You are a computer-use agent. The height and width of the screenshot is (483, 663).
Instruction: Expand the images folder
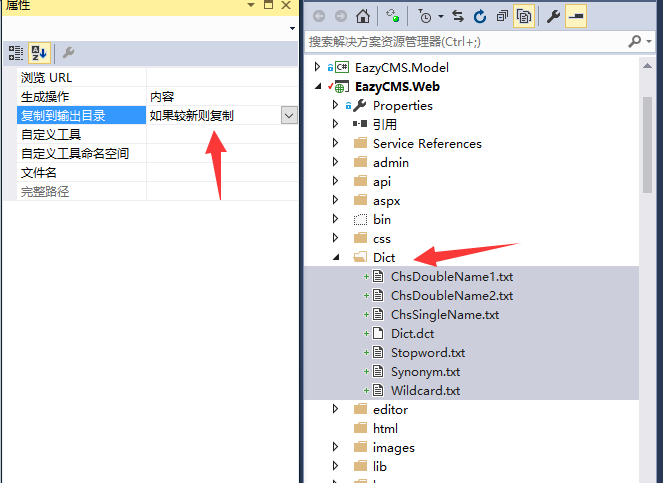(335, 447)
